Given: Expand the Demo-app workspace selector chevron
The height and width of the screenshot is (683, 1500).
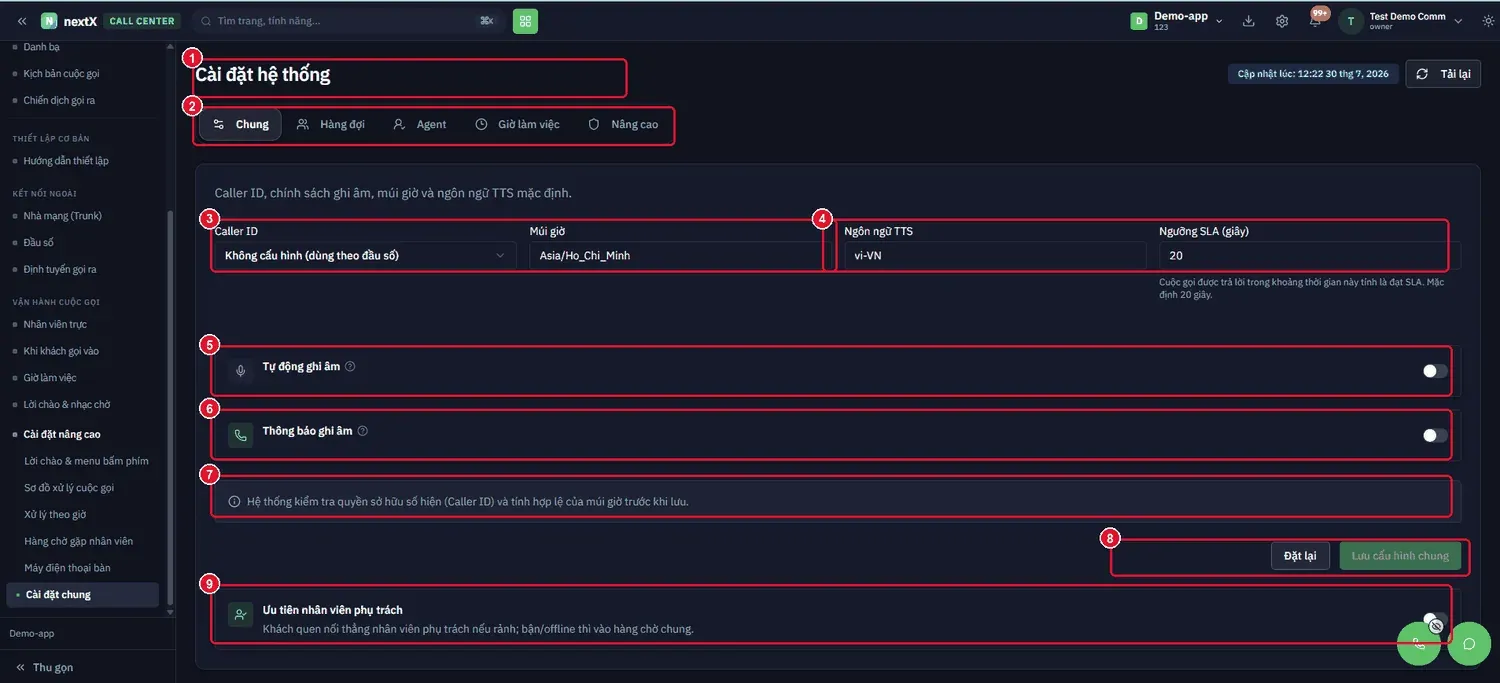Looking at the screenshot, I should tap(1219, 21).
